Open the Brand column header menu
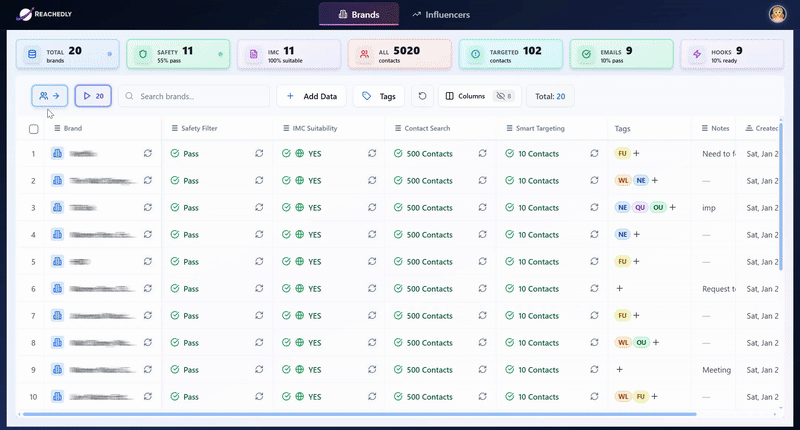800x430 pixels. 57,128
